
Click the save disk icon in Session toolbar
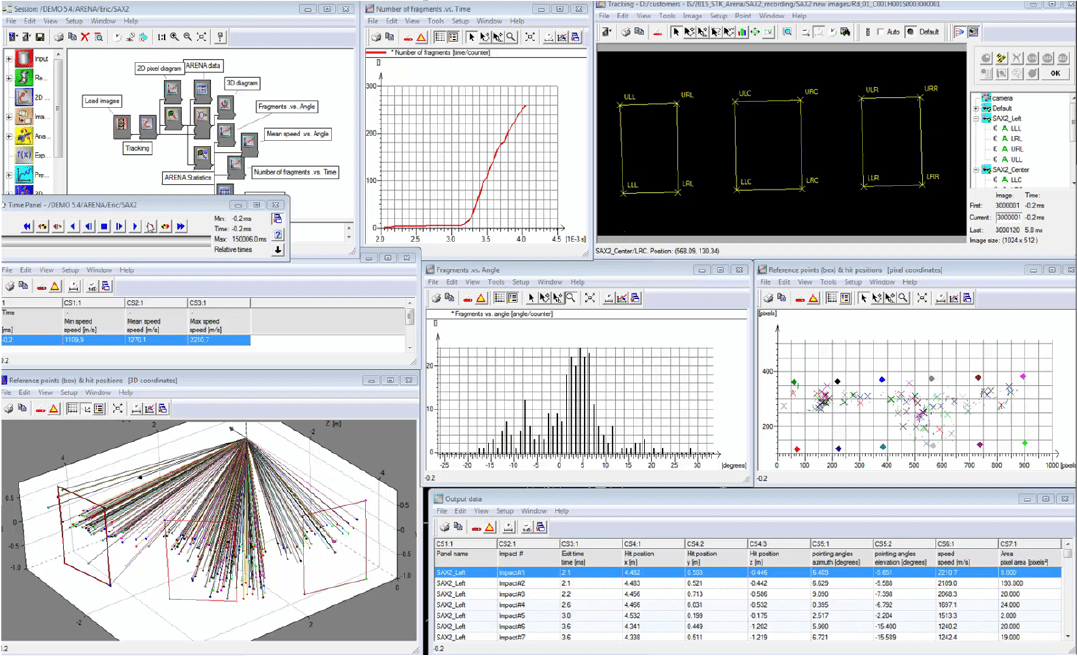coord(40,36)
